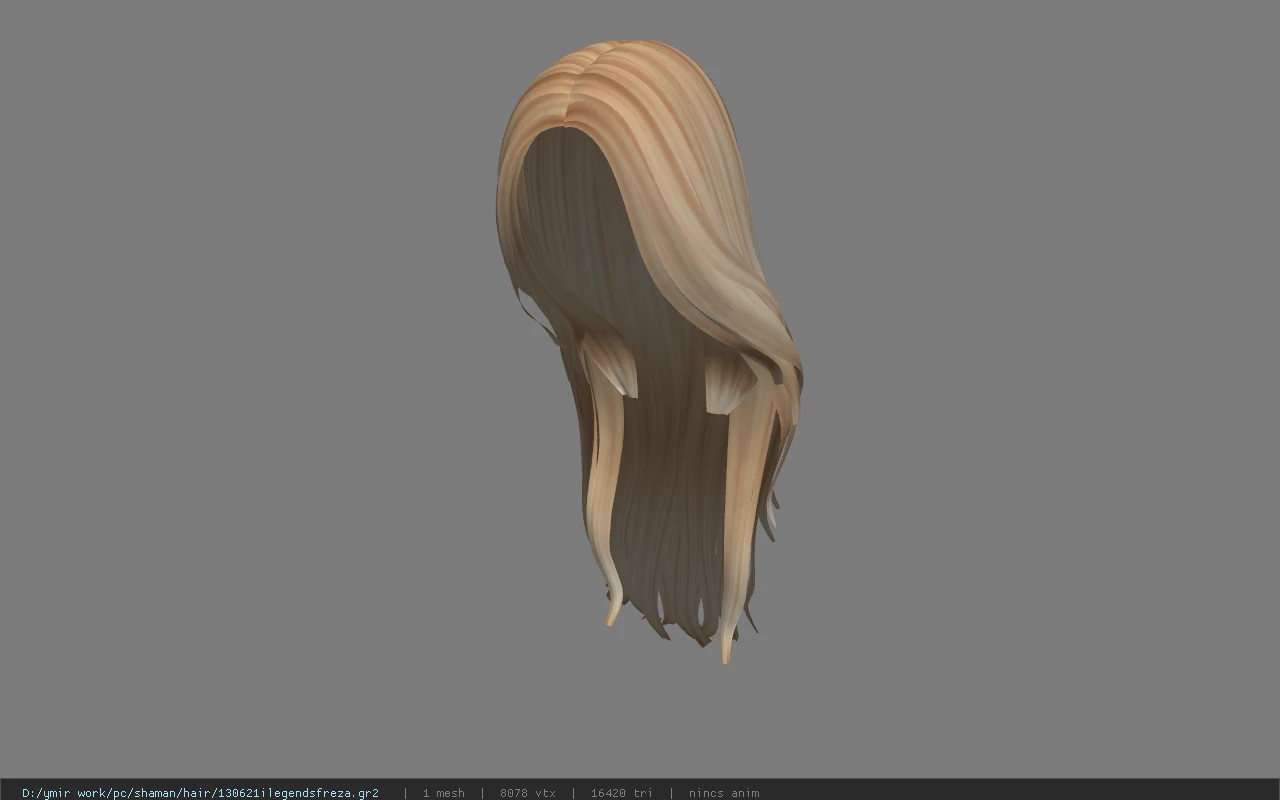Click the '16420 tri' triangle count
This screenshot has width=1280, height=800.
[x=621, y=793]
